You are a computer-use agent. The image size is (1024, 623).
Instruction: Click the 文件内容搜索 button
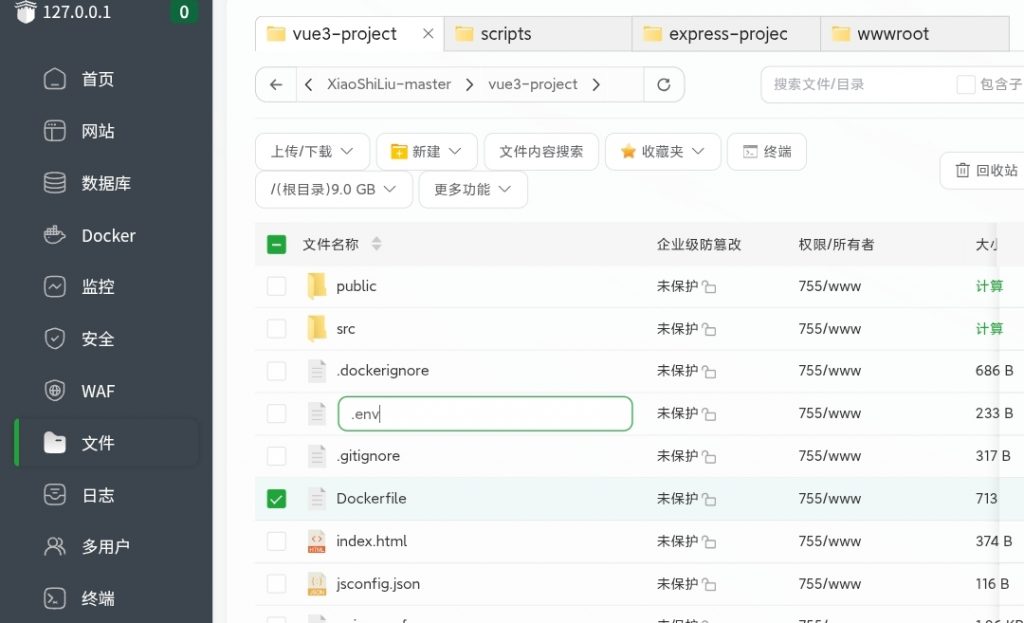(541, 152)
